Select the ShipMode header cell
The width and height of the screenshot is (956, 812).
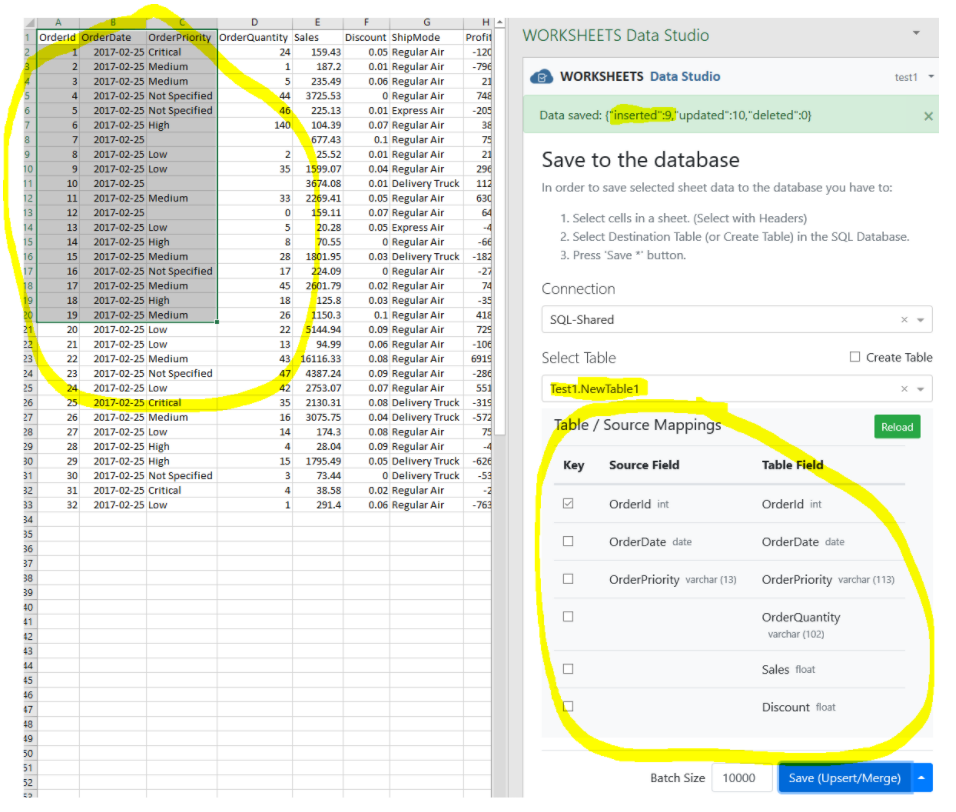click(426, 37)
